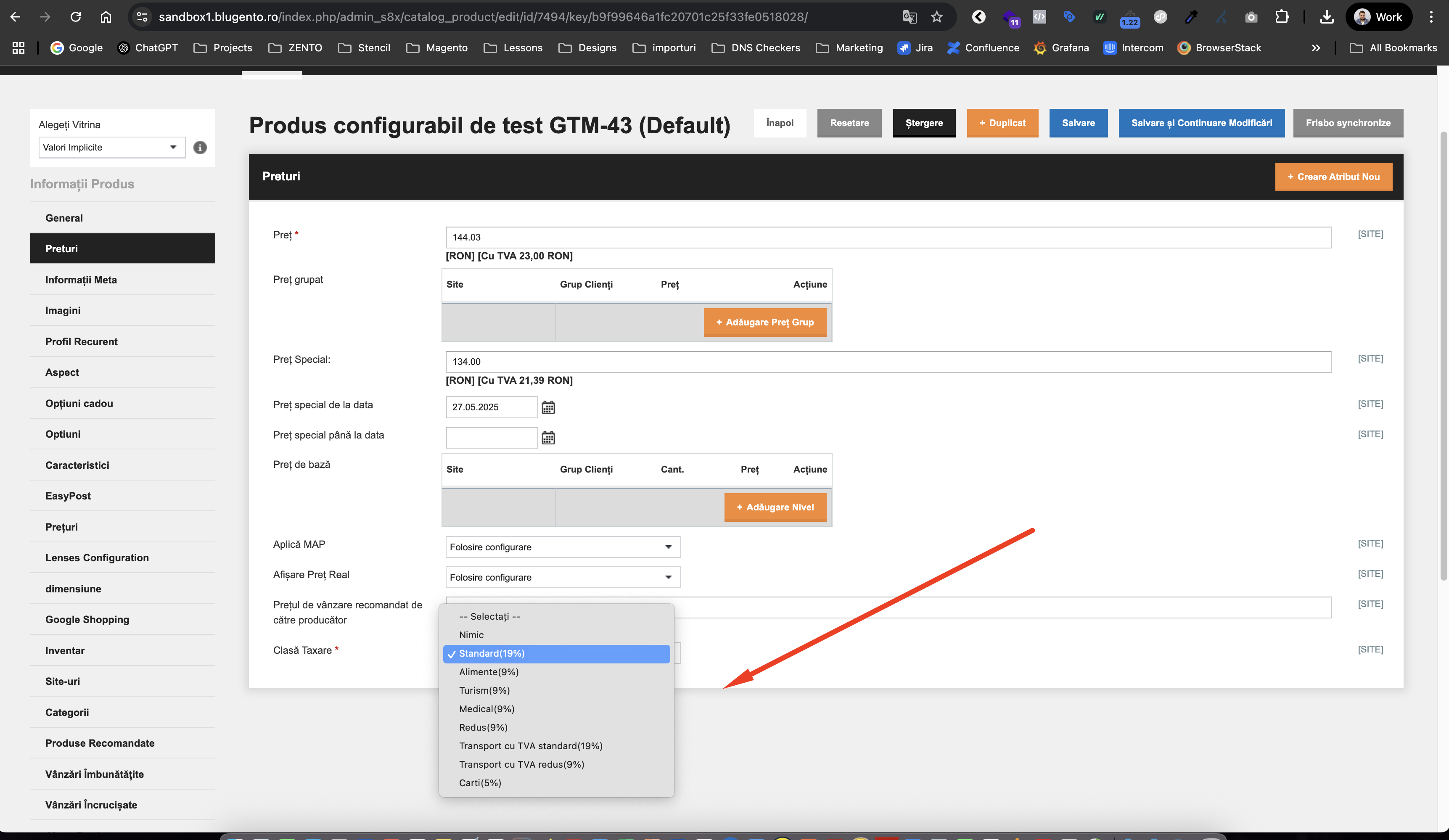Click the browser back arrow
This screenshot has height=840, width=1449.
click(x=16, y=17)
